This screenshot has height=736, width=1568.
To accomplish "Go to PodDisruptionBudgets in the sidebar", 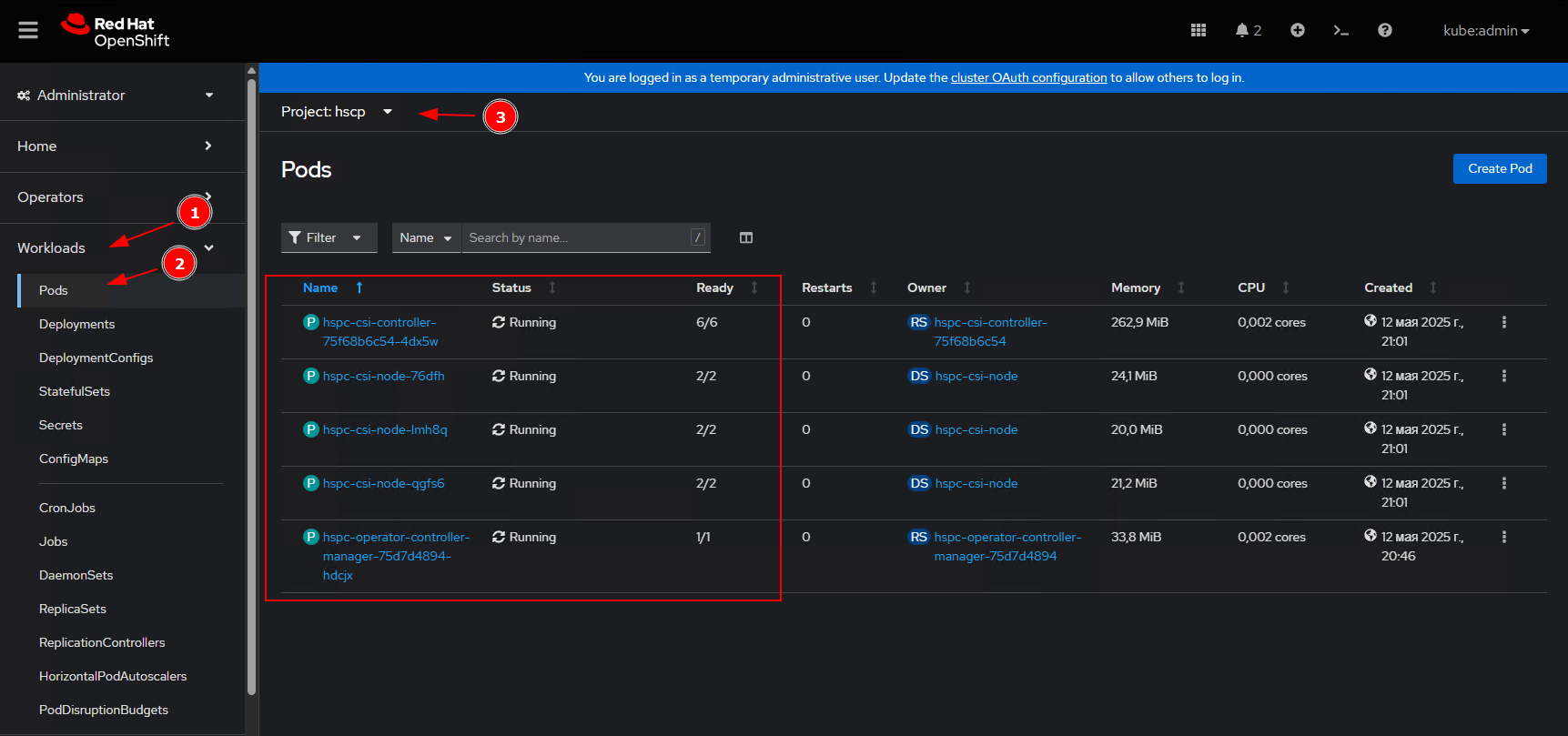I will pos(104,710).
